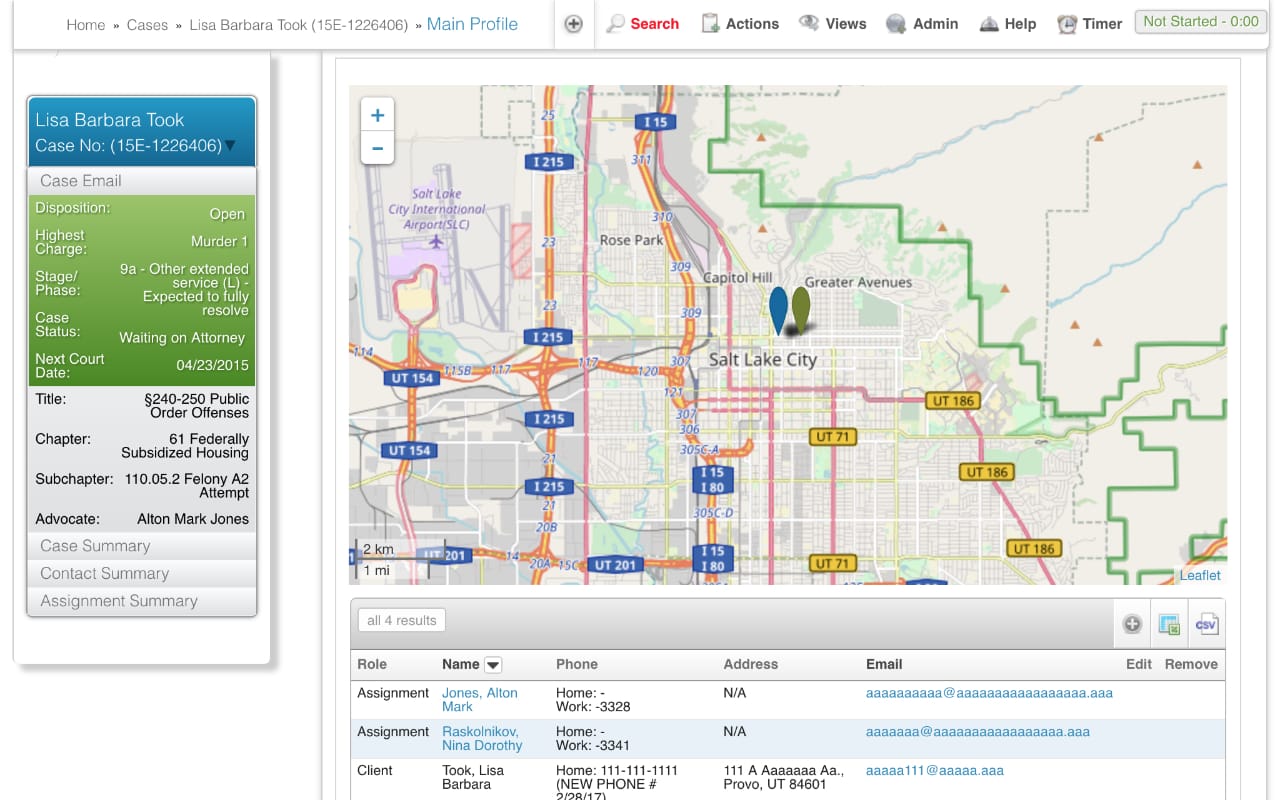The width and height of the screenshot is (1280, 800).
Task: Click the Role column header
Action: tap(372, 664)
